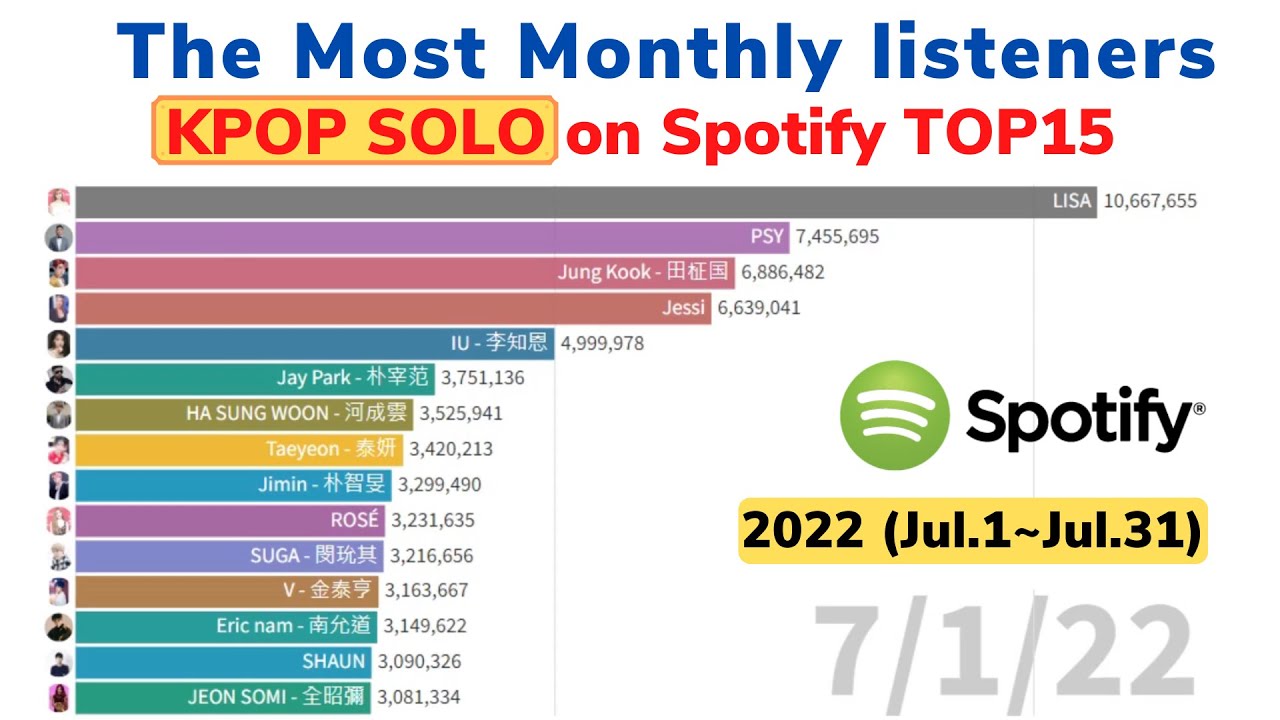Click the avatar next to Taeyeon's bar
Viewport: 1280px width, 720px height.
tap(59, 450)
